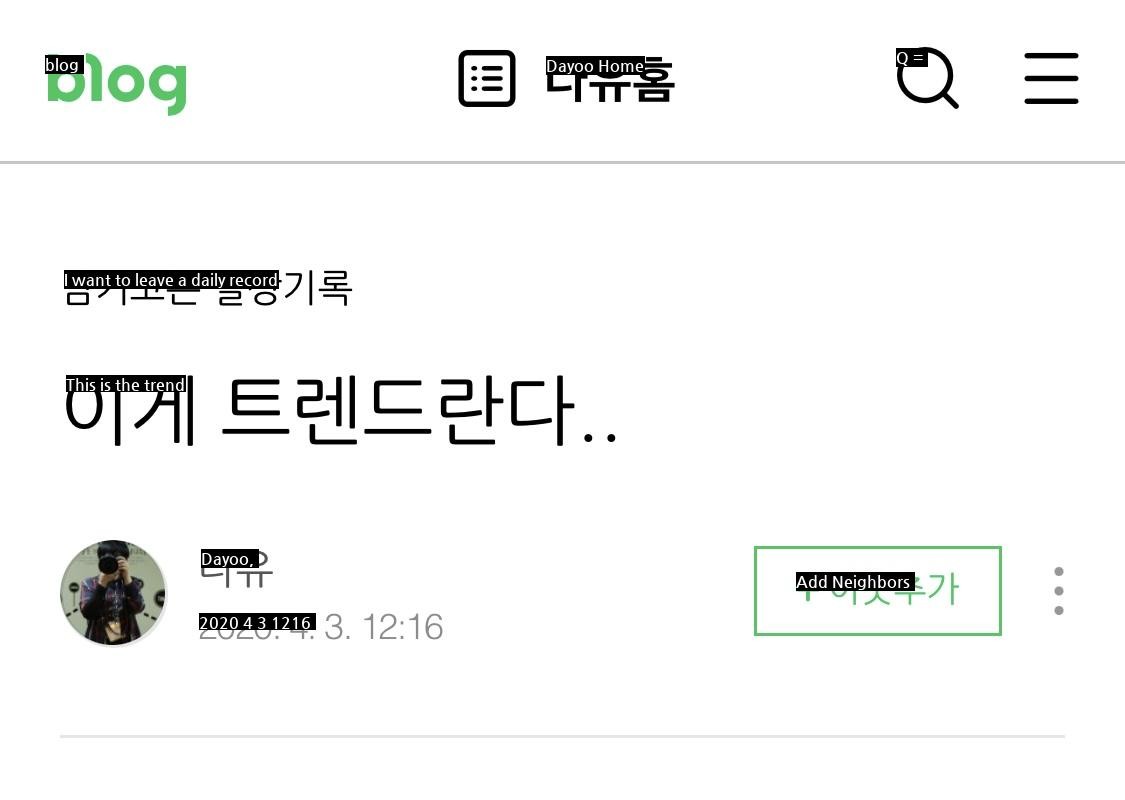Open the search magnifier icon

click(928, 78)
